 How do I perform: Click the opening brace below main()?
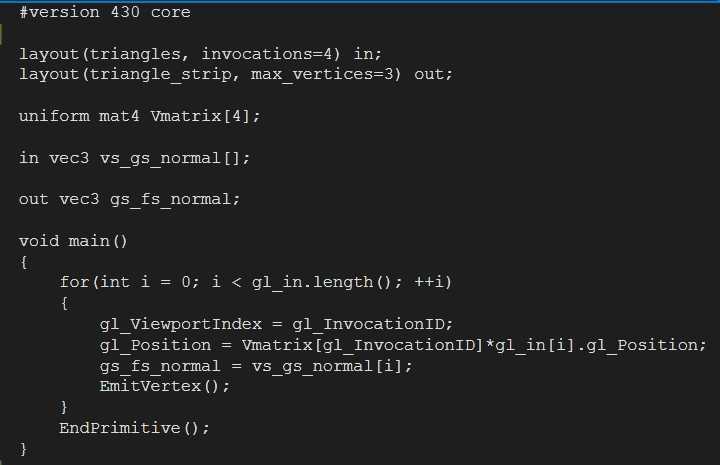tap(24, 263)
